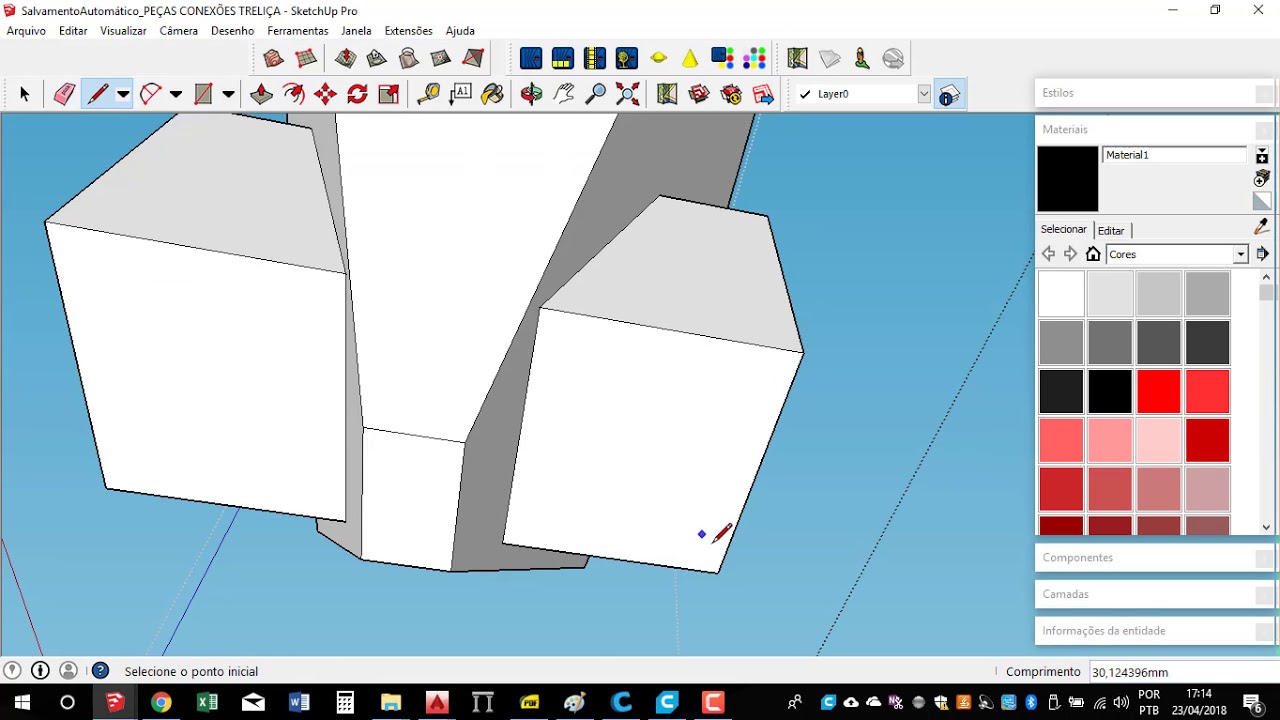Choose the Move tool
Screen dimensions: 1280x720
(325, 94)
